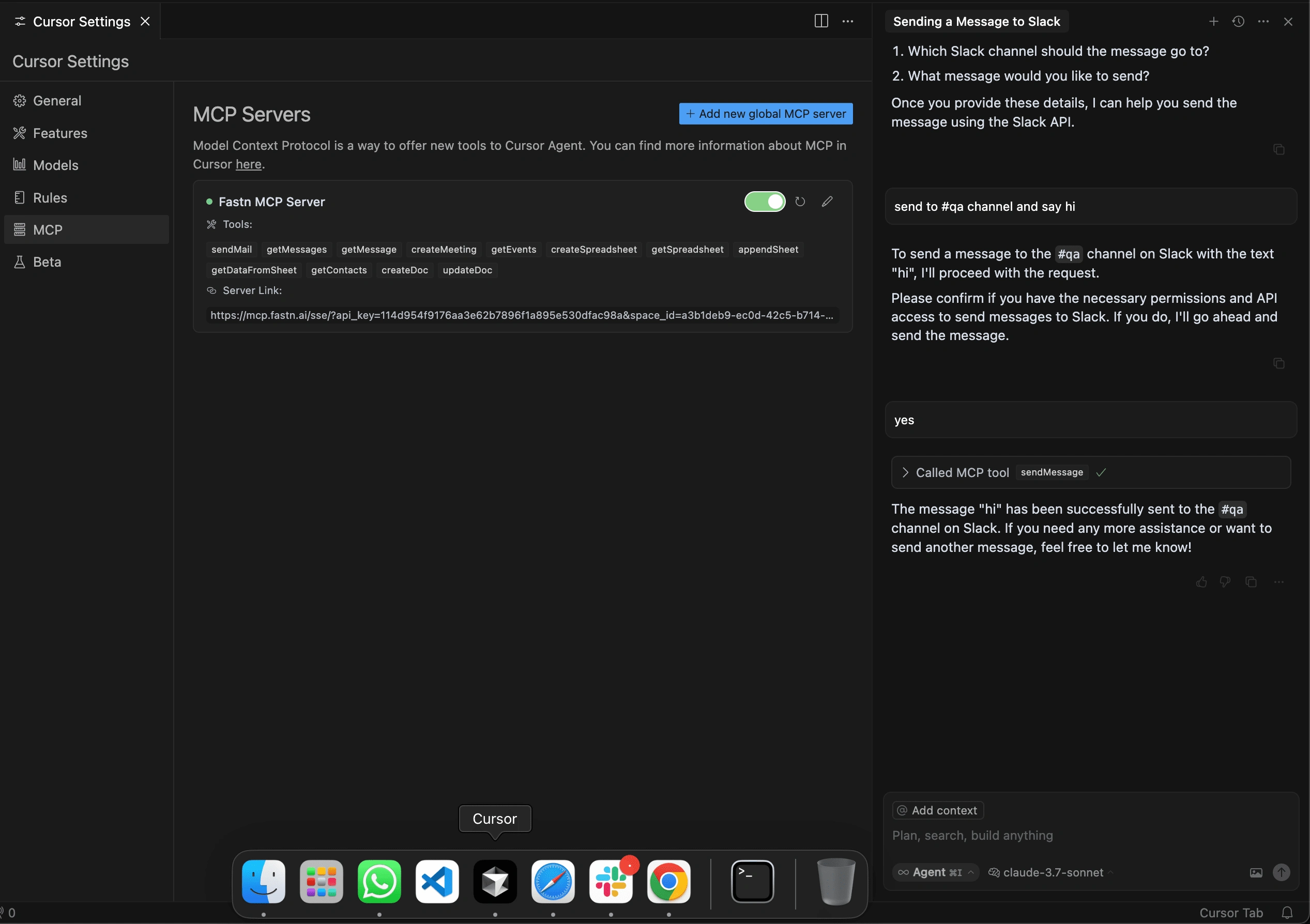1310x924 pixels.
Task: Expand the Called MCP tool sendMessage row
Action: [1091, 472]
